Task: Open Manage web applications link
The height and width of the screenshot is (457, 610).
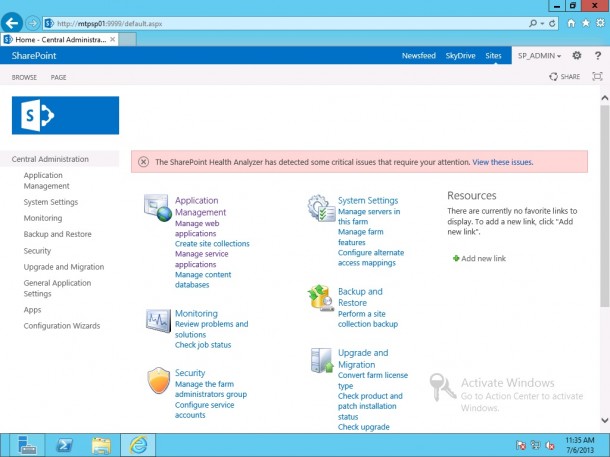Action: 197,228
